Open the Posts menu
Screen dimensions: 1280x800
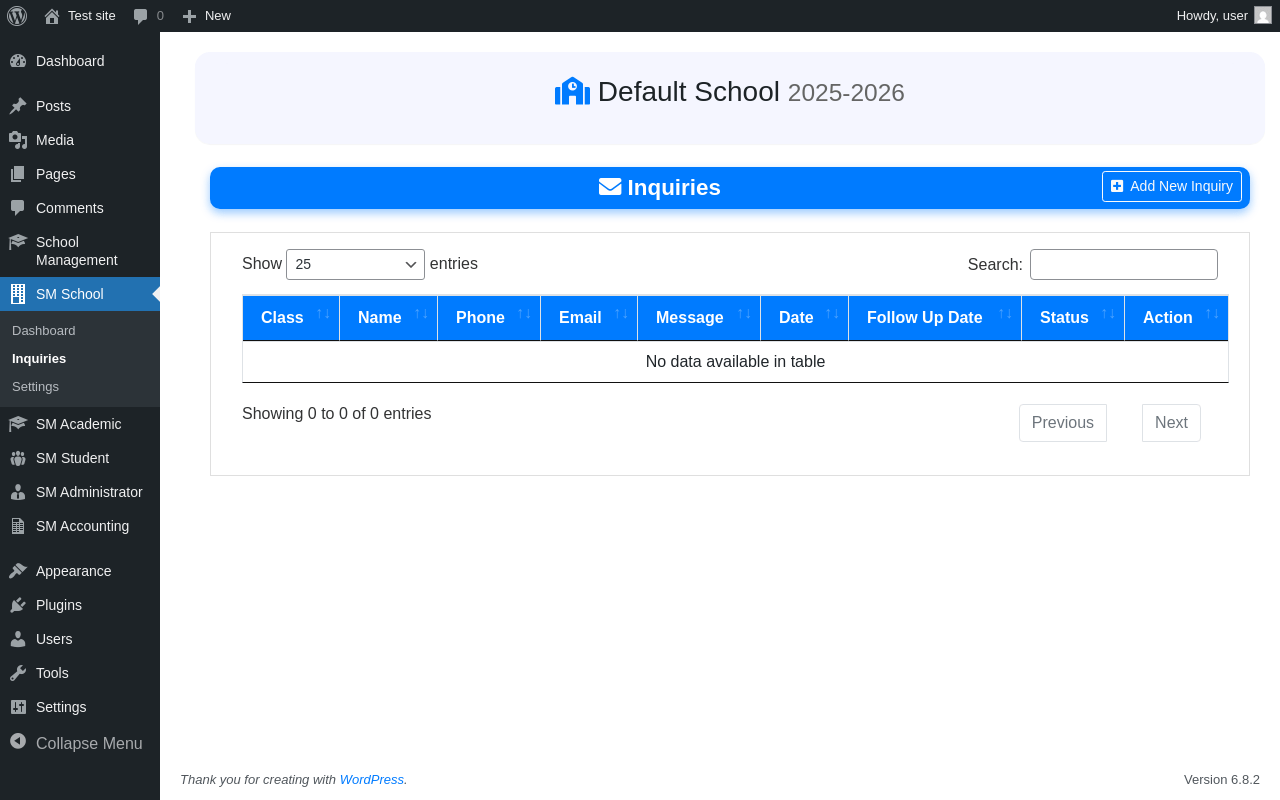[80, 106]
